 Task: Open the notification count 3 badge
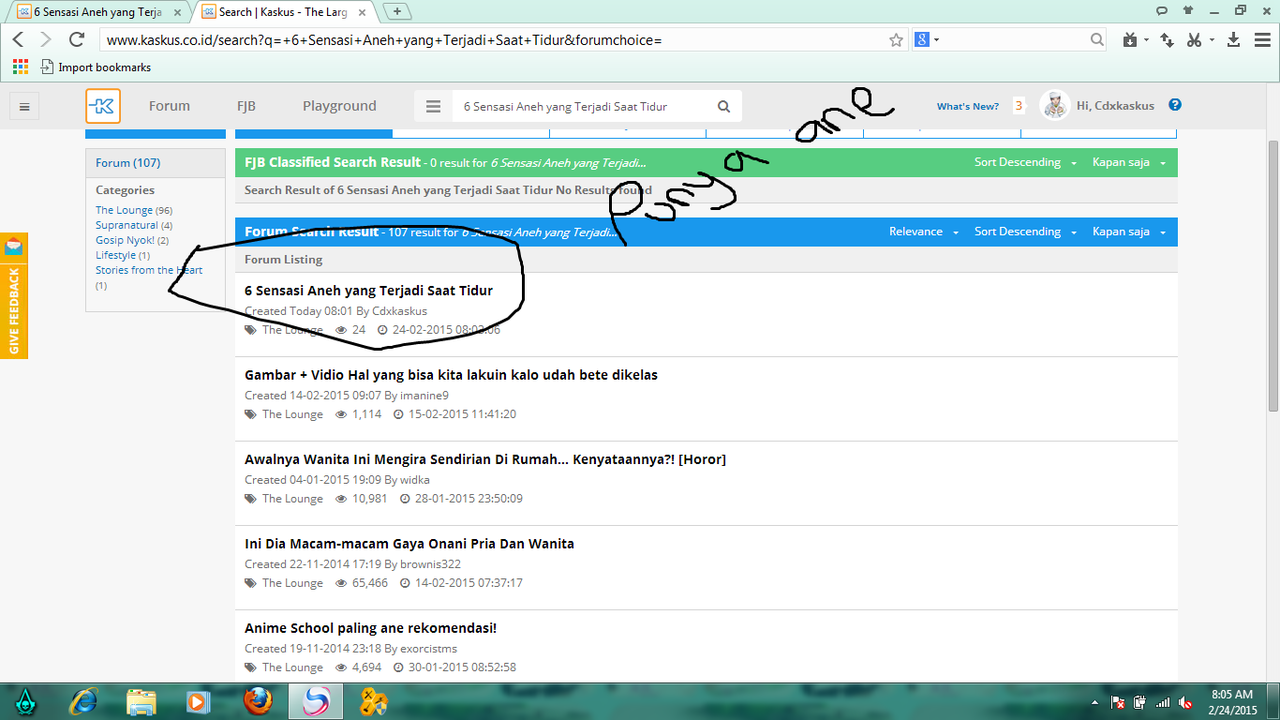tap(1018, 106)
